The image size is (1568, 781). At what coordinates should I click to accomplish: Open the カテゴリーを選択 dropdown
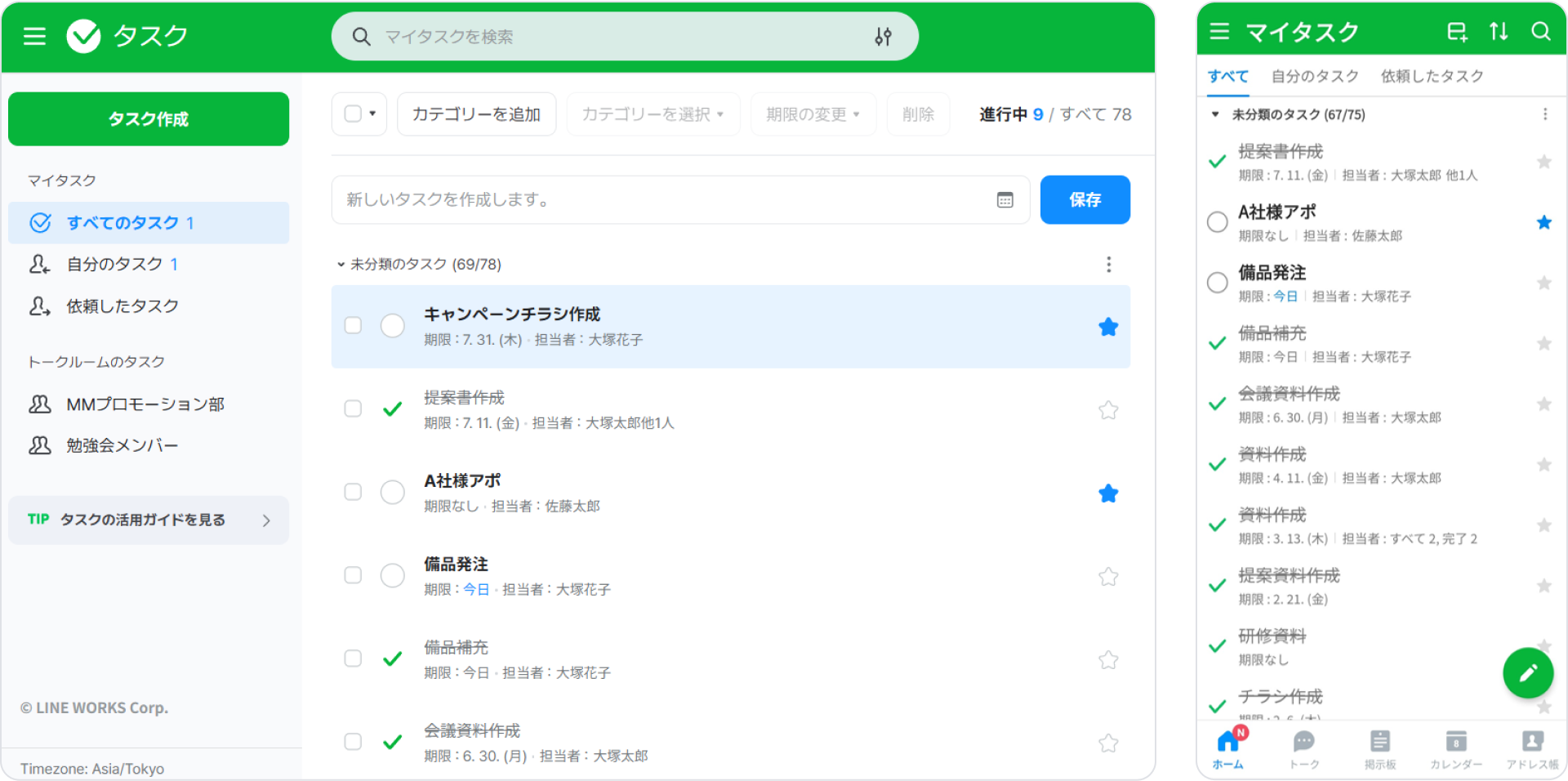pos(652,114)
